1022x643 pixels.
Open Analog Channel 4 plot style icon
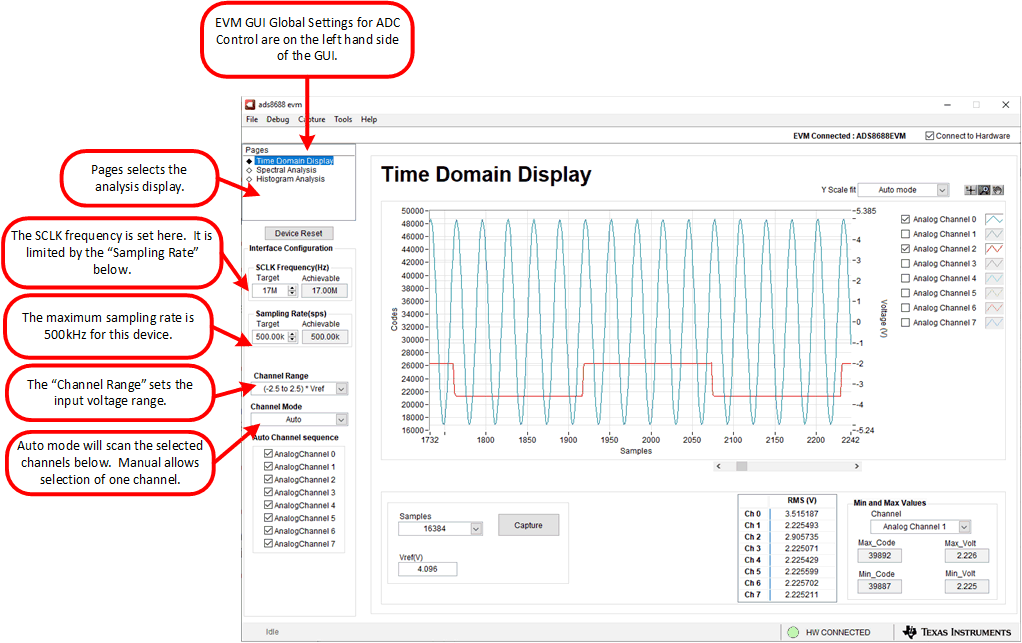tap(995, 278)
